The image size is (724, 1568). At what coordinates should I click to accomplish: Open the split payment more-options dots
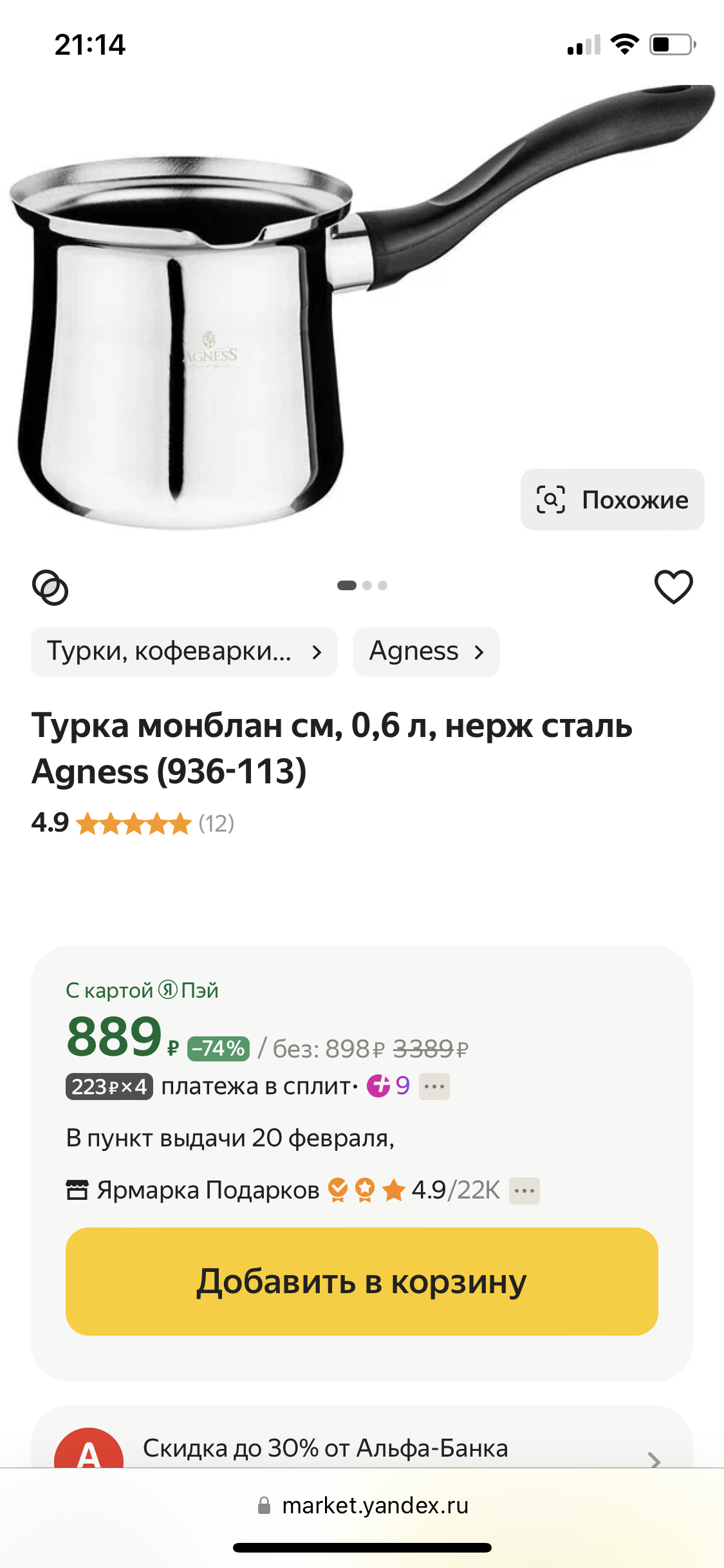(434, 1087)
